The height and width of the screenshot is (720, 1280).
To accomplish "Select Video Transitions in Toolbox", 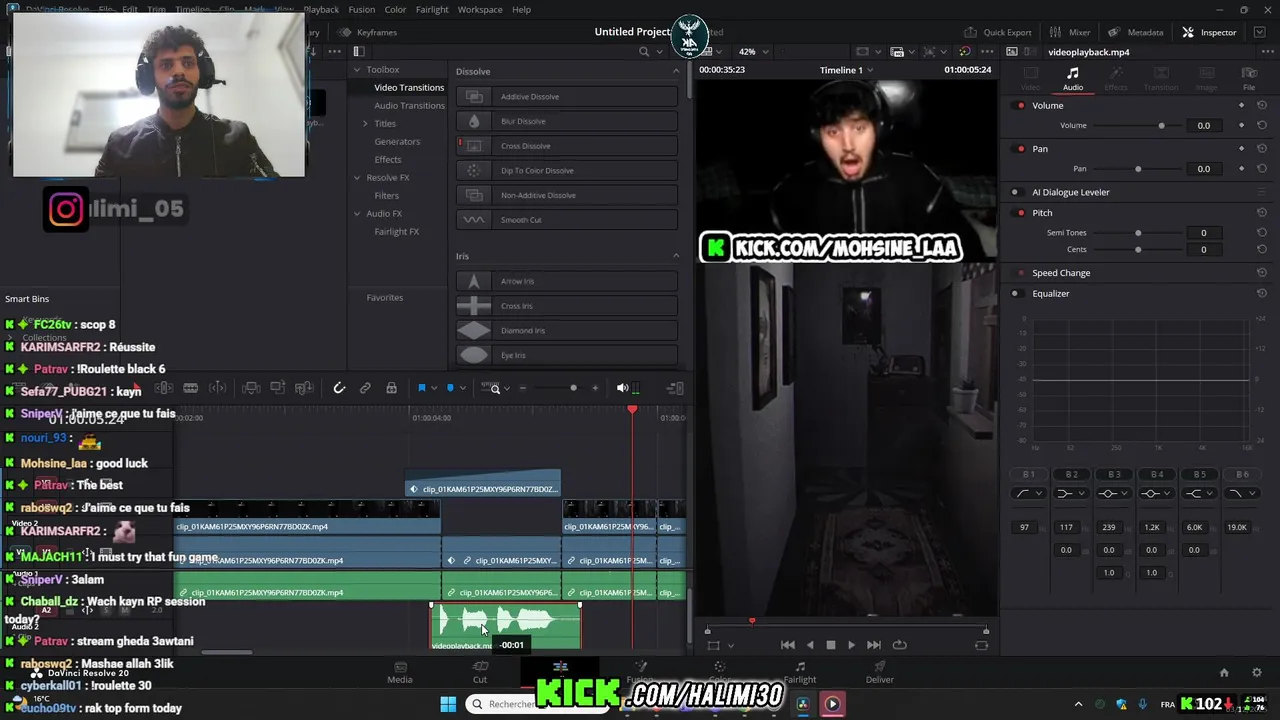I will tap(409, 88).
